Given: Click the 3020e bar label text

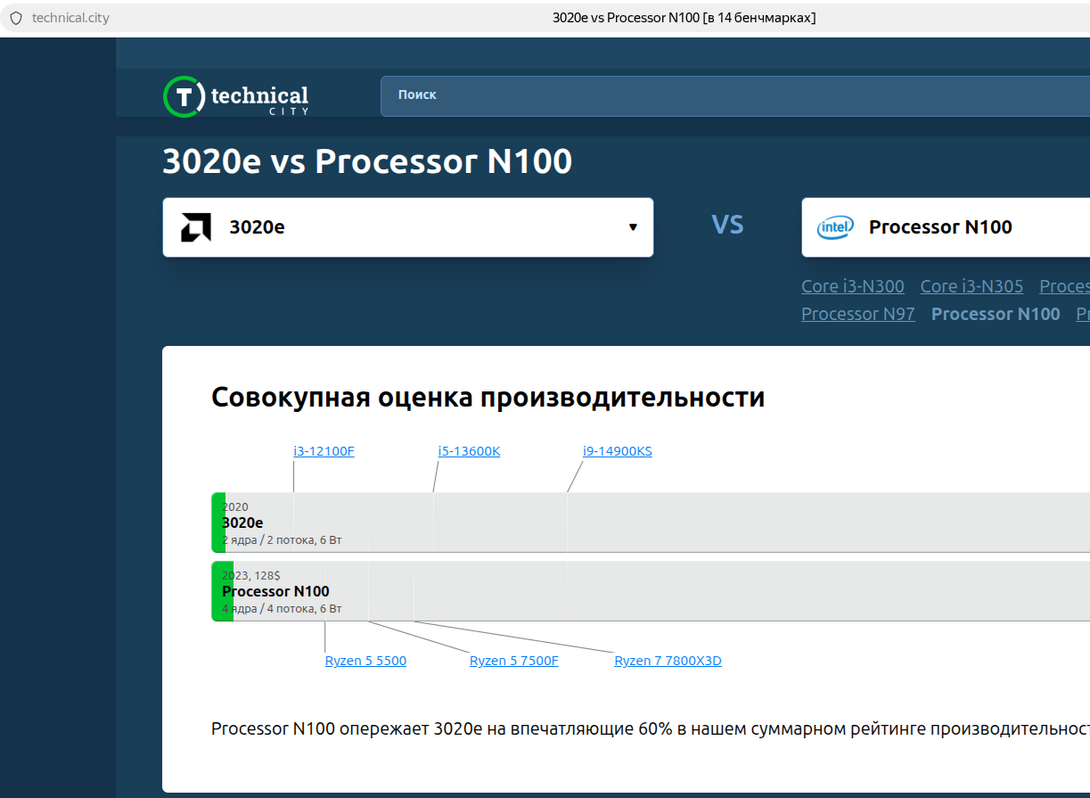Looking at the screenshot, I should pos(243,523).
